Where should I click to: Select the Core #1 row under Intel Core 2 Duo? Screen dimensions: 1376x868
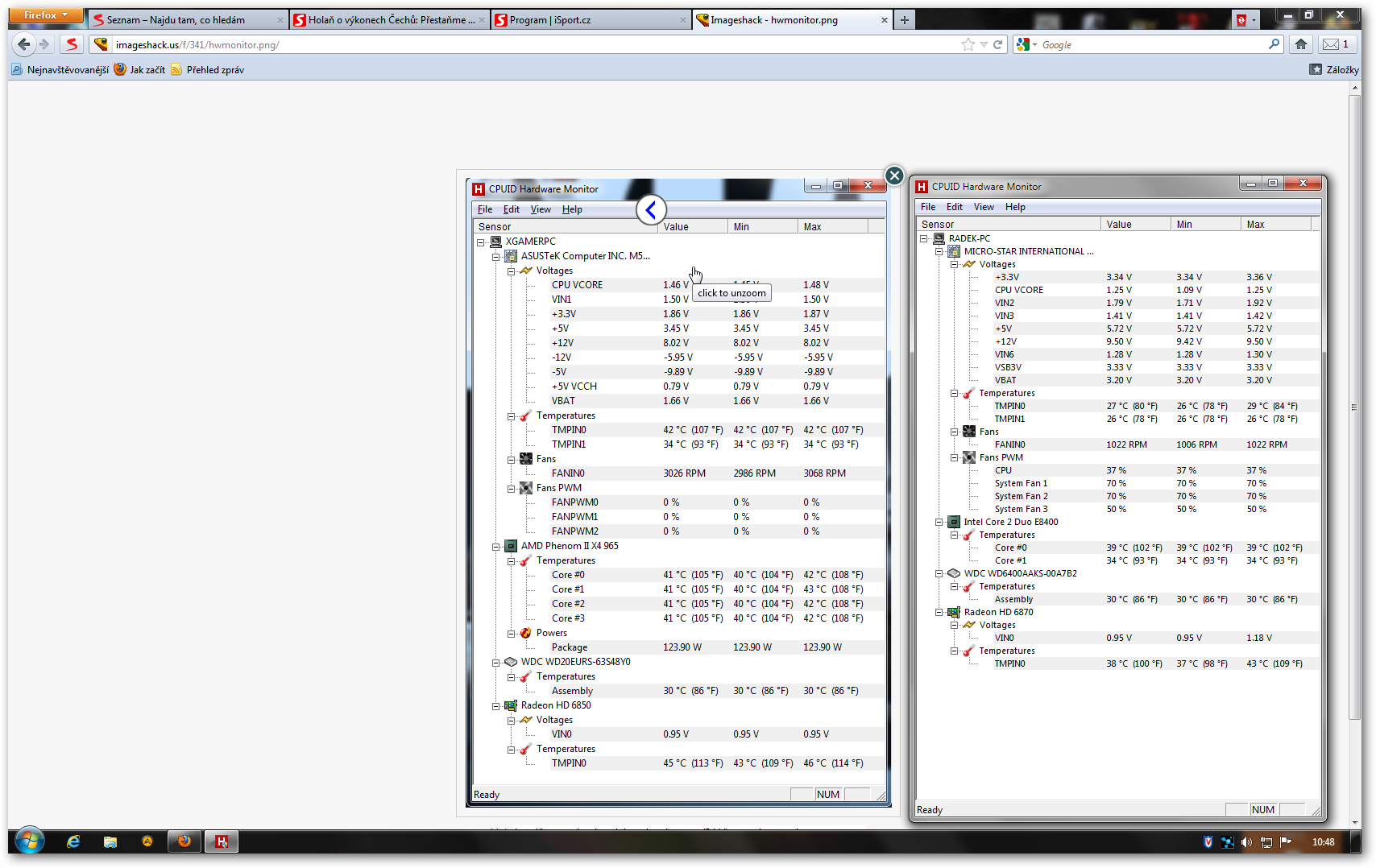click(1118, 560)
